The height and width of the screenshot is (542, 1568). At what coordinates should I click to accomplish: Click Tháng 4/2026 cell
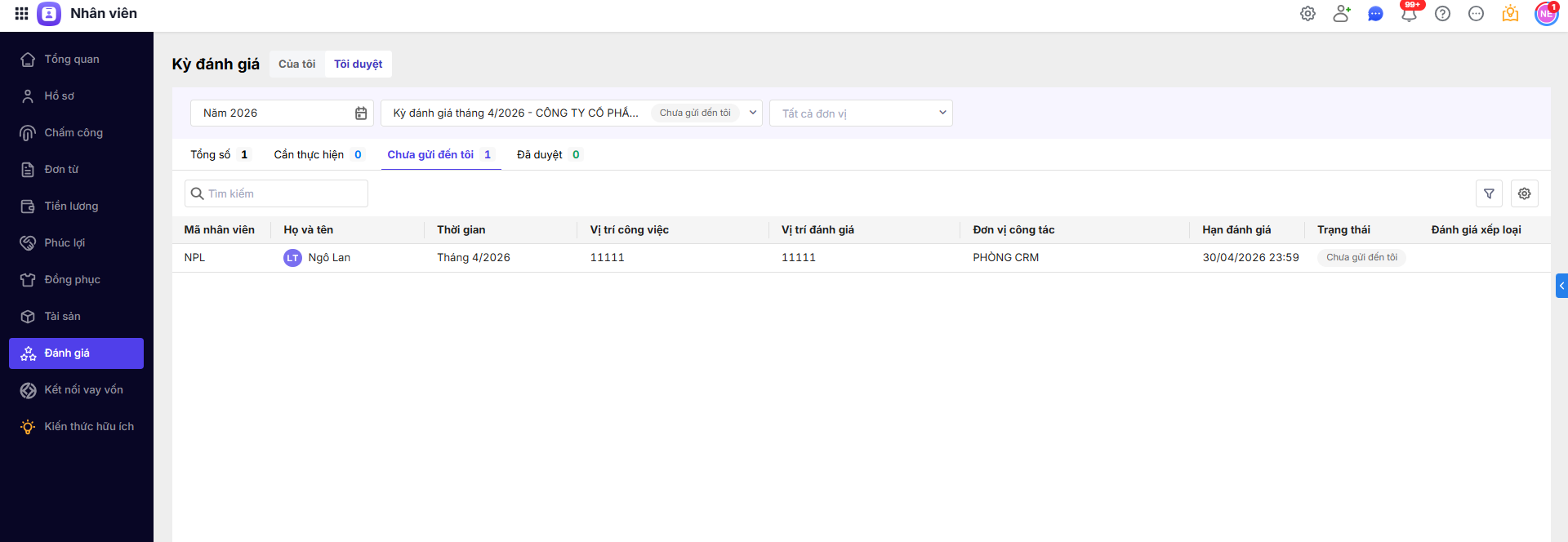[x=474, y=257]
